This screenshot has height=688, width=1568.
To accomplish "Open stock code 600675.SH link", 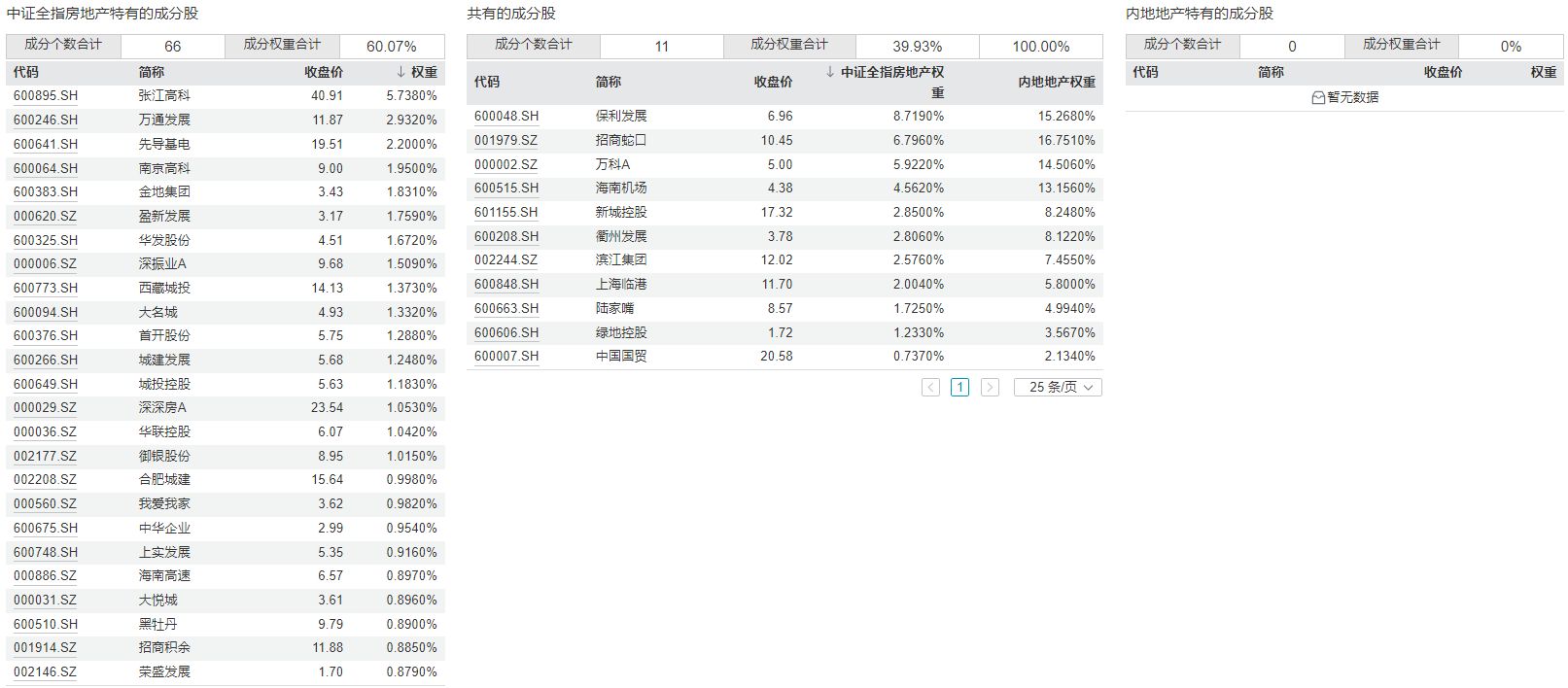I will coord(46,528).
